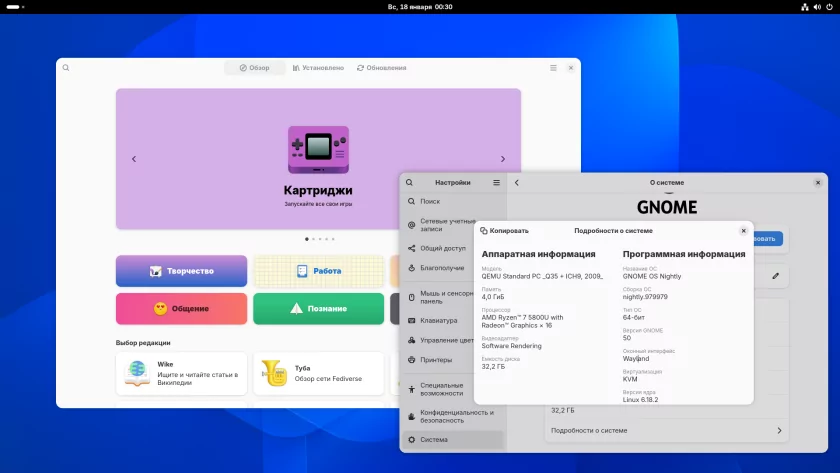Open the Wike app tile
This screenshot has height=473, width=840.
click(x=181, y=373)
